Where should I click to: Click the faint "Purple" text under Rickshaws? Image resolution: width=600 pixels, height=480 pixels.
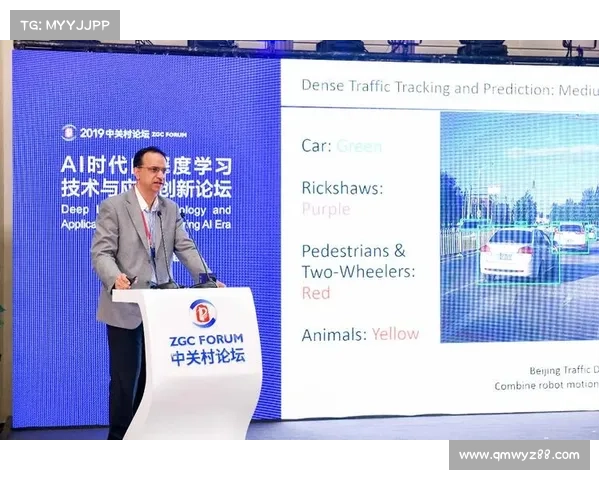click(x=326, y=209)
